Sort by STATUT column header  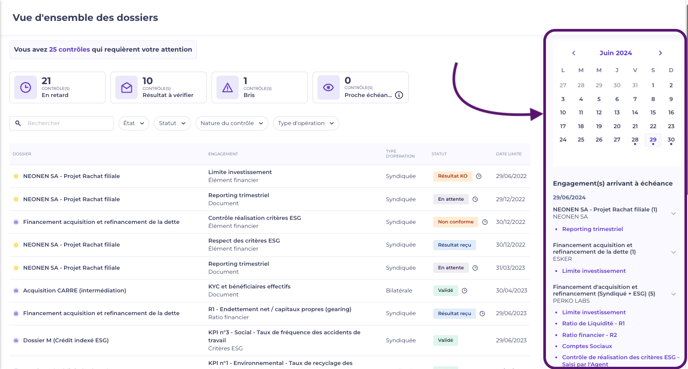(x=439, y=154)
